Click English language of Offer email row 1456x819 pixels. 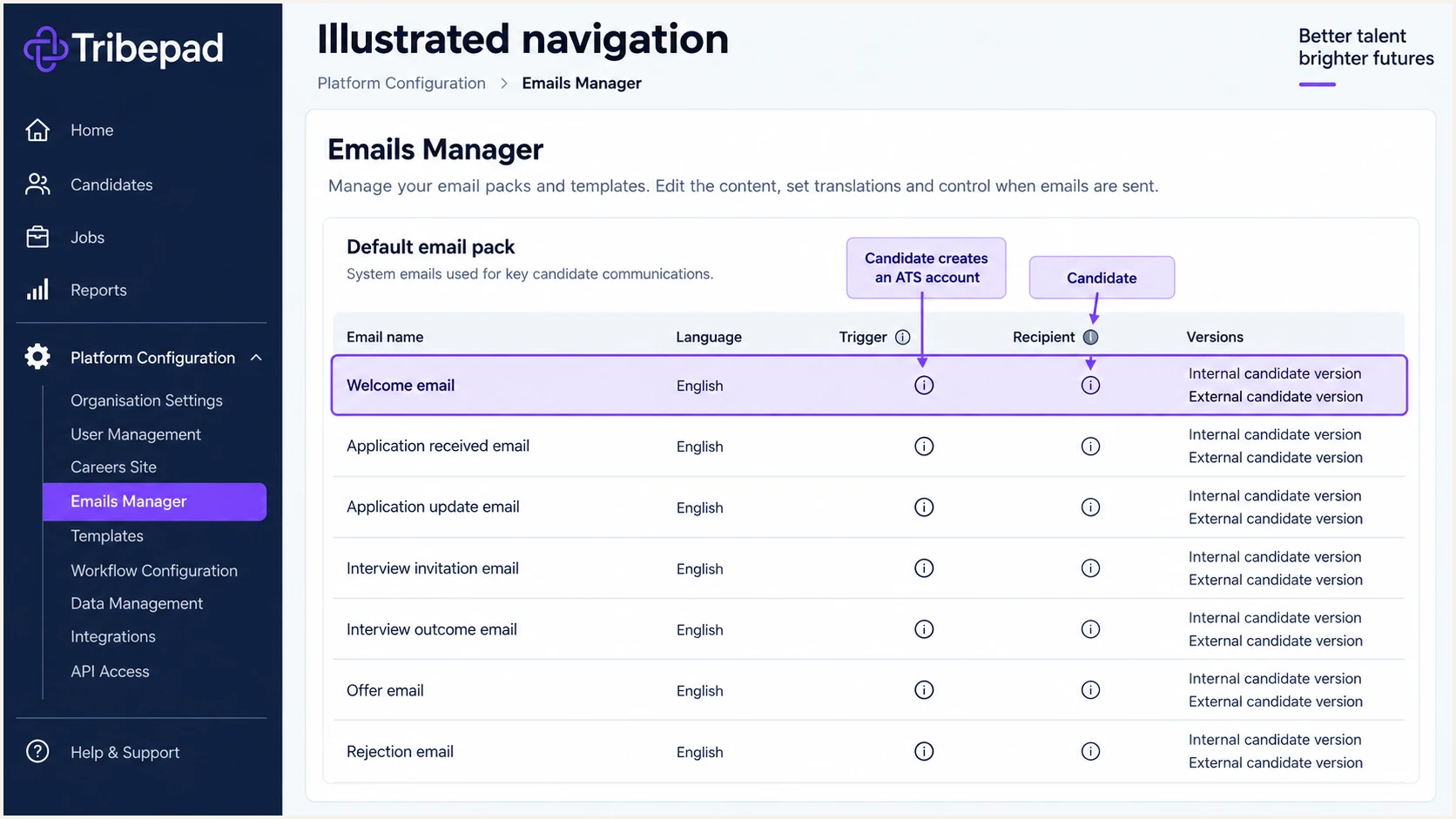point(699,691)
